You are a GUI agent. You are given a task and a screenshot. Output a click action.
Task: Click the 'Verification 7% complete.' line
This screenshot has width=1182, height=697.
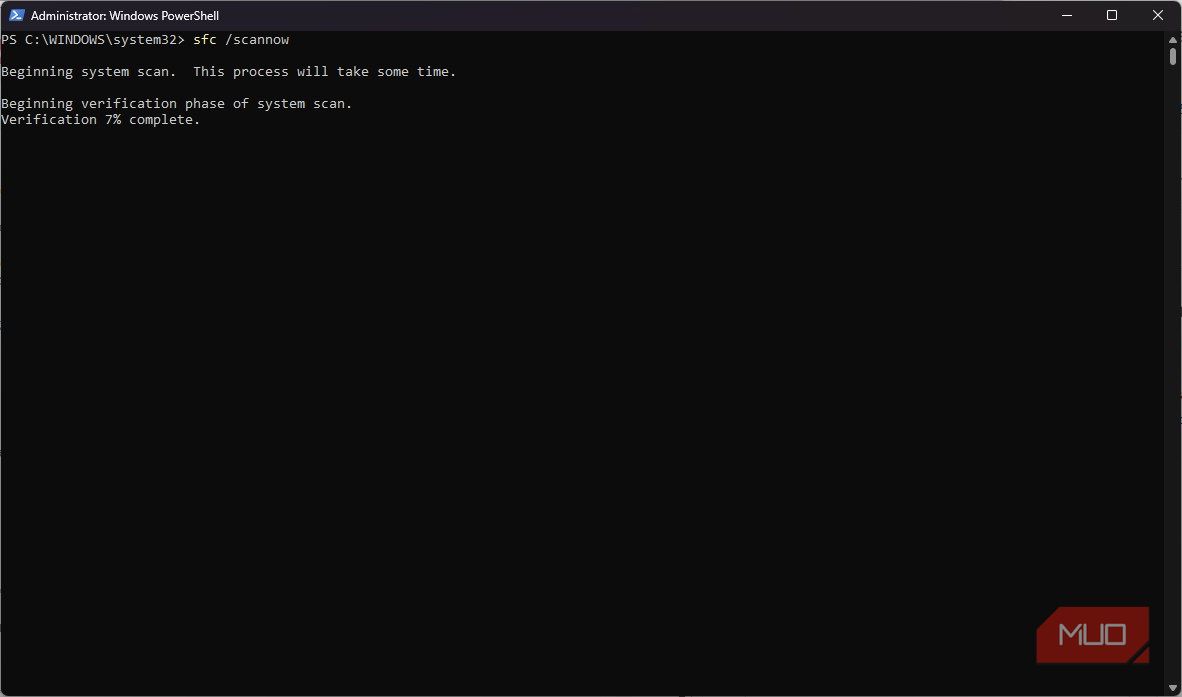[x=101, y=119]
